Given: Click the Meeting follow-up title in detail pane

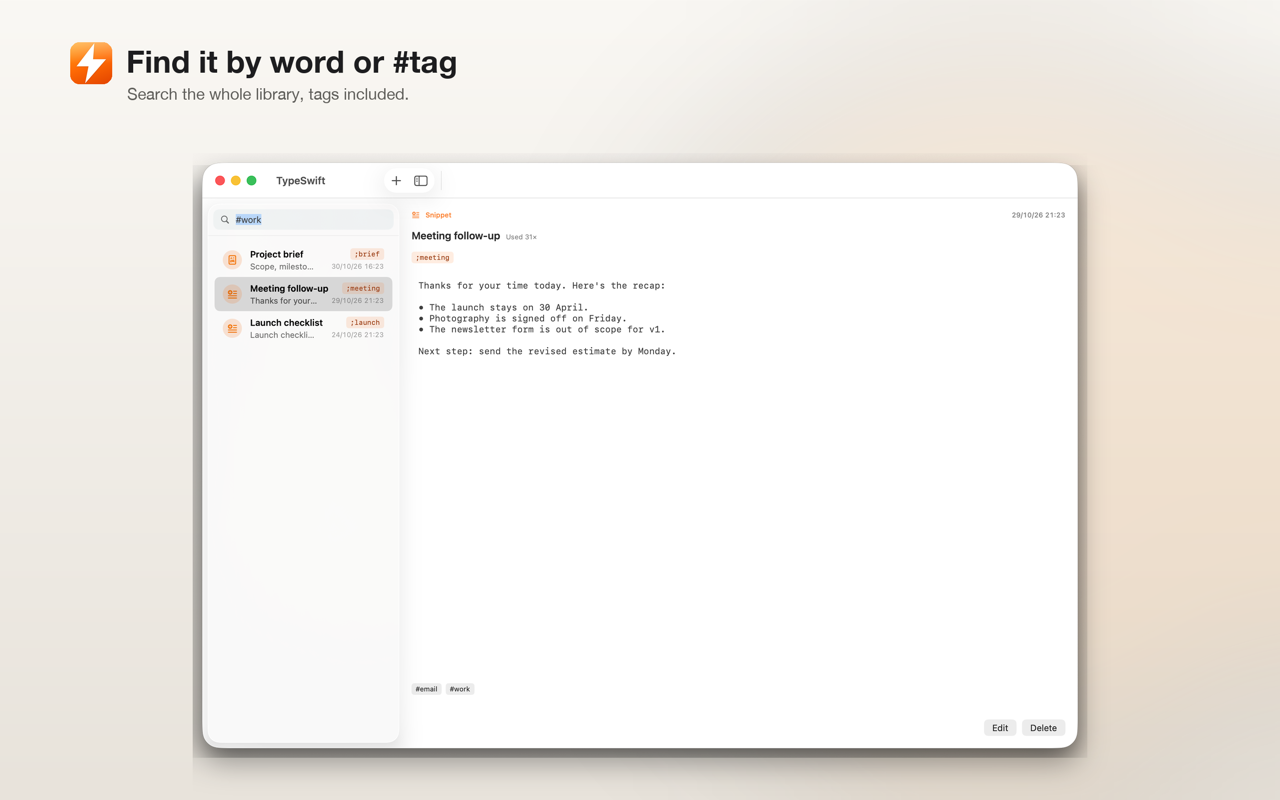Looking at the screenshot, I should click(x=456, y=236).
